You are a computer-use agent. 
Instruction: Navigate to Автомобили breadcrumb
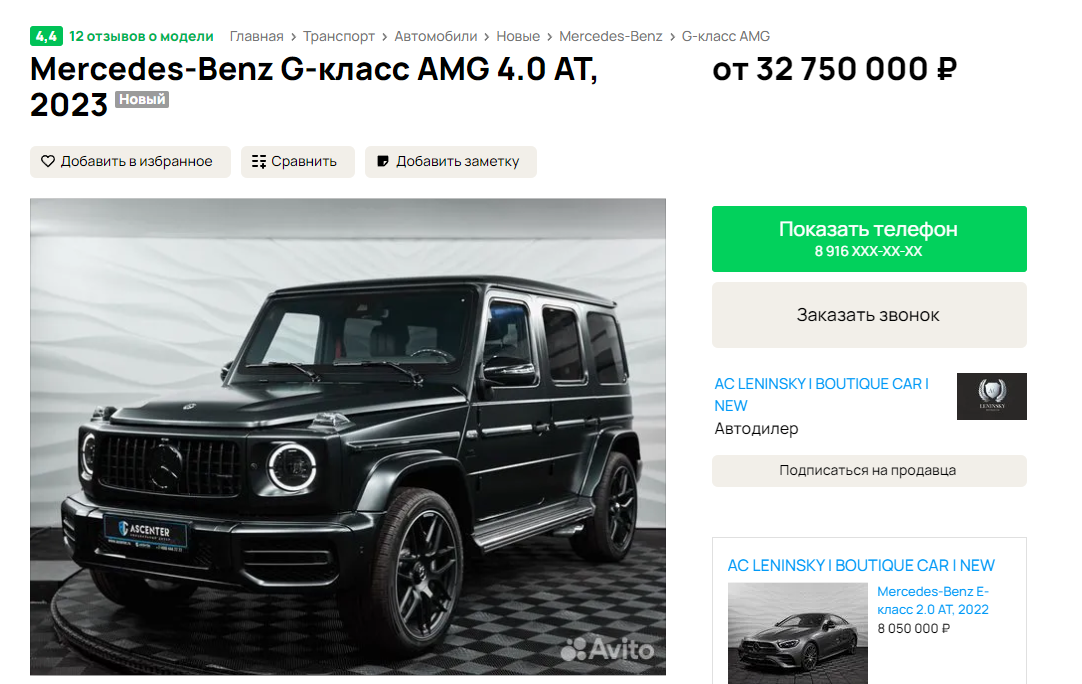click(435, 36)
